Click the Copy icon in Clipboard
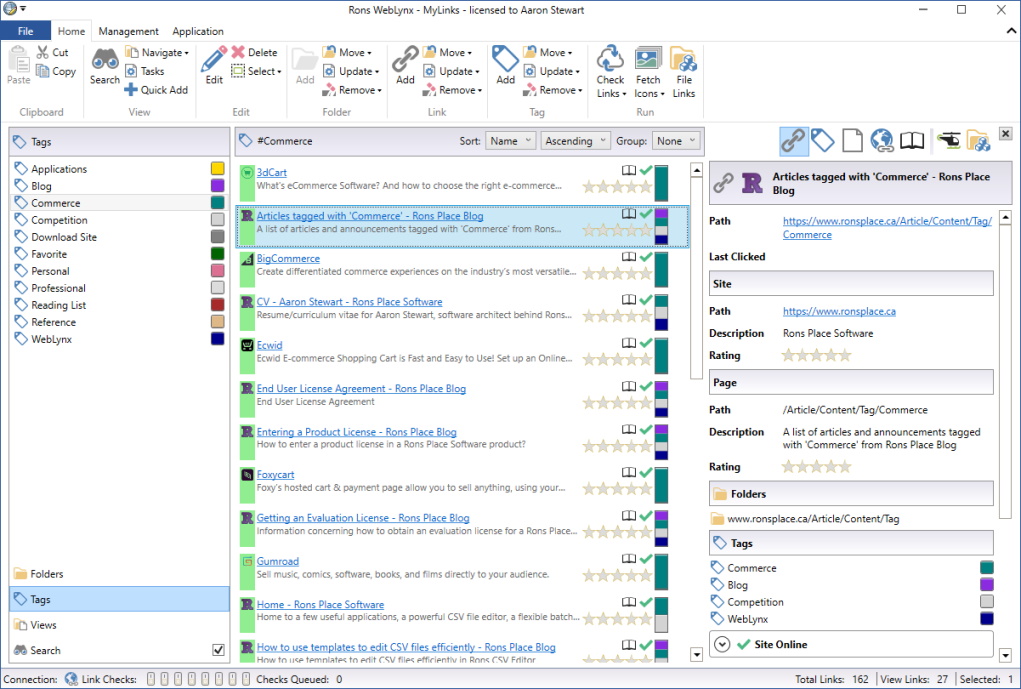 point(43,71)
